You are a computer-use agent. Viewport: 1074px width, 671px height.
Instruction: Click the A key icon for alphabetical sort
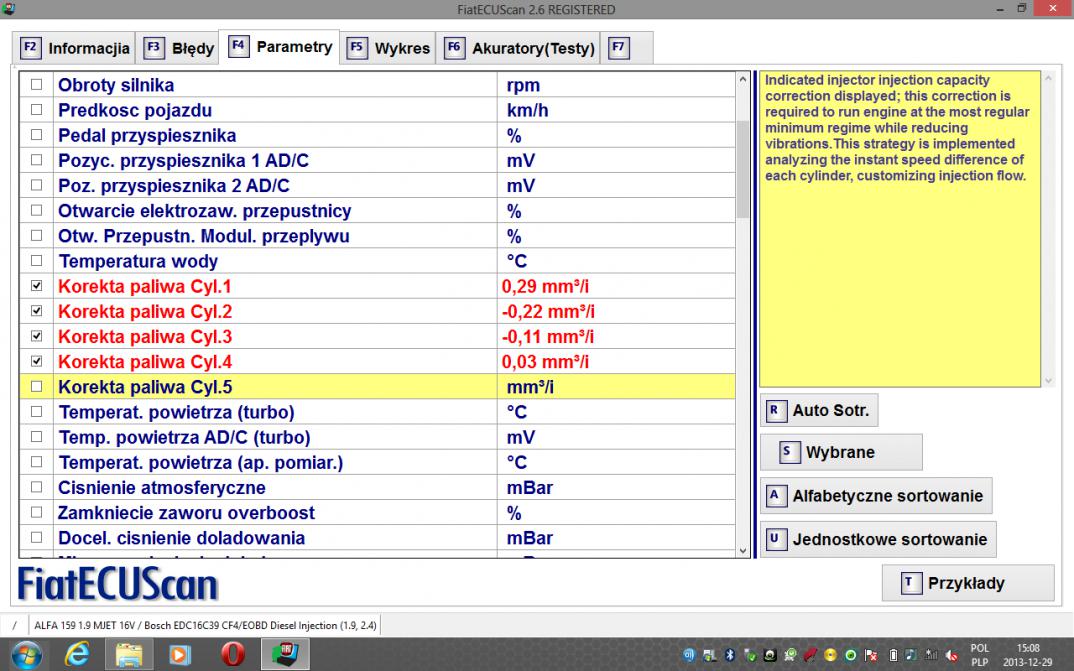pos(775,496)
